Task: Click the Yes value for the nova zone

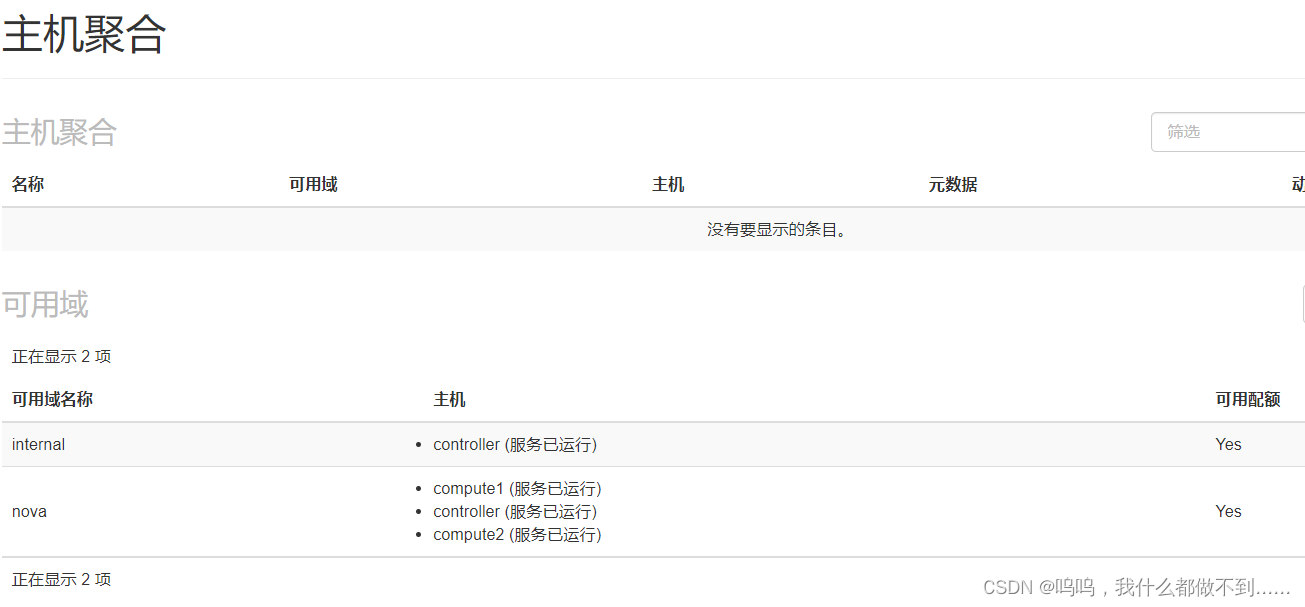Action: coord(1227,511)
